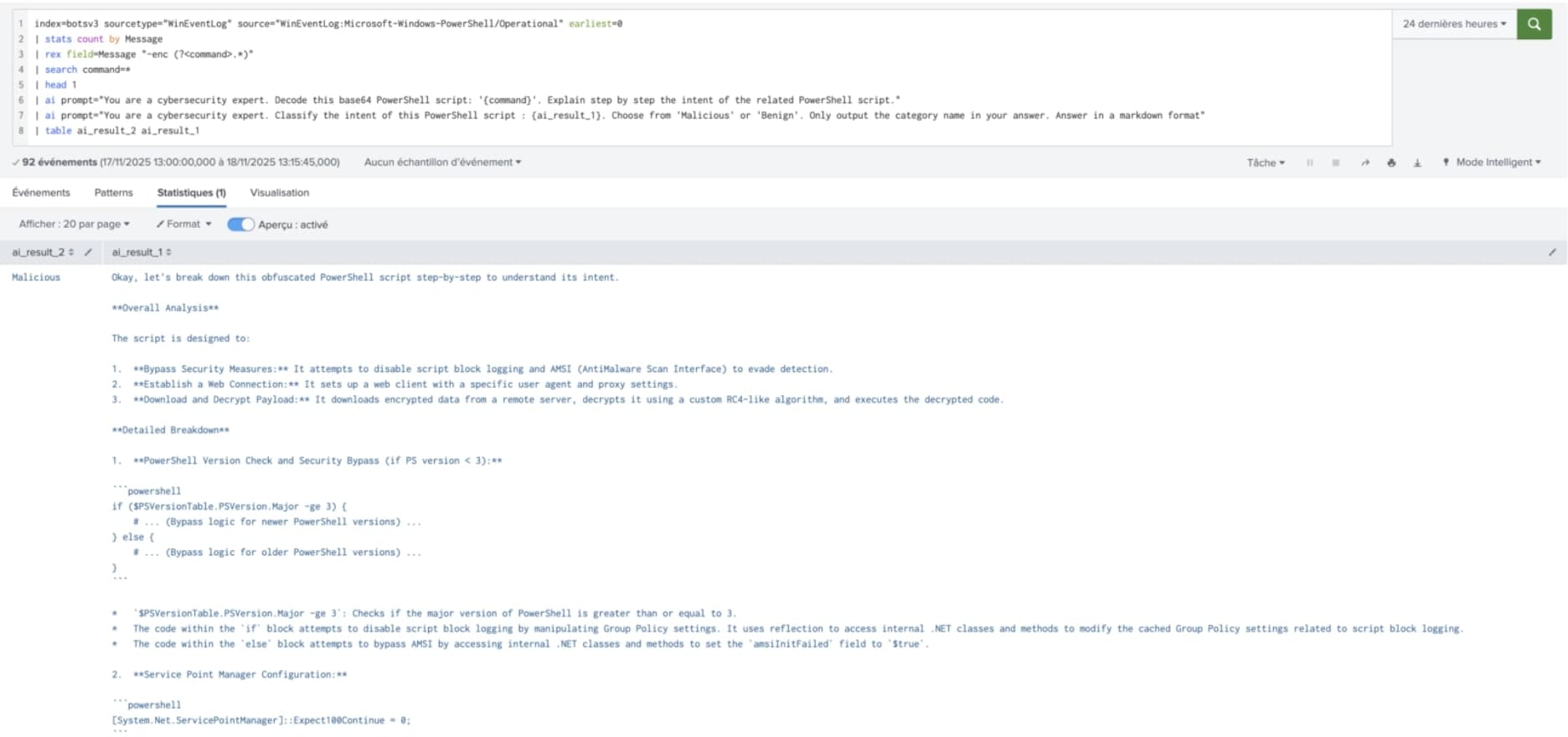Open the 24 dernières heures time picker

point(1454,24)
